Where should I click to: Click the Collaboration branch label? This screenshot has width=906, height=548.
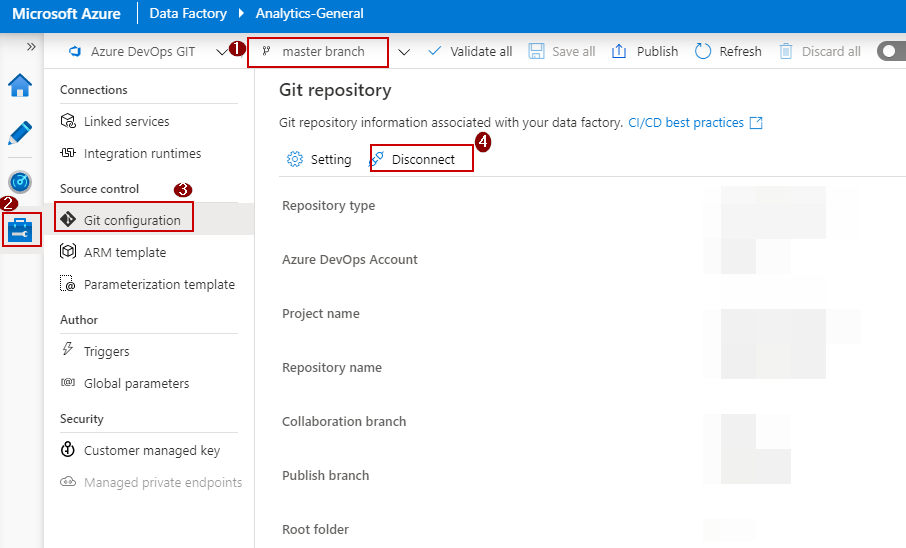tap(344, 421)
